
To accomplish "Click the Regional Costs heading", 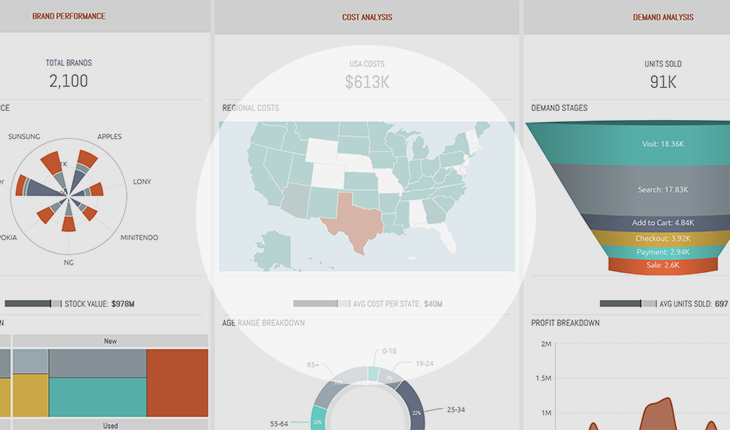I will click(250, 108).
